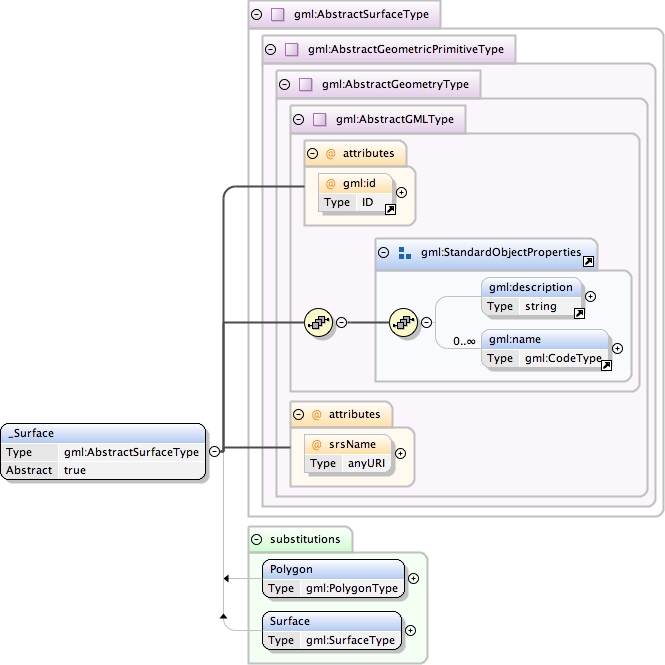Expand the gml:id attribute details
The image size is (665, 665).
(x=401, y=193)
